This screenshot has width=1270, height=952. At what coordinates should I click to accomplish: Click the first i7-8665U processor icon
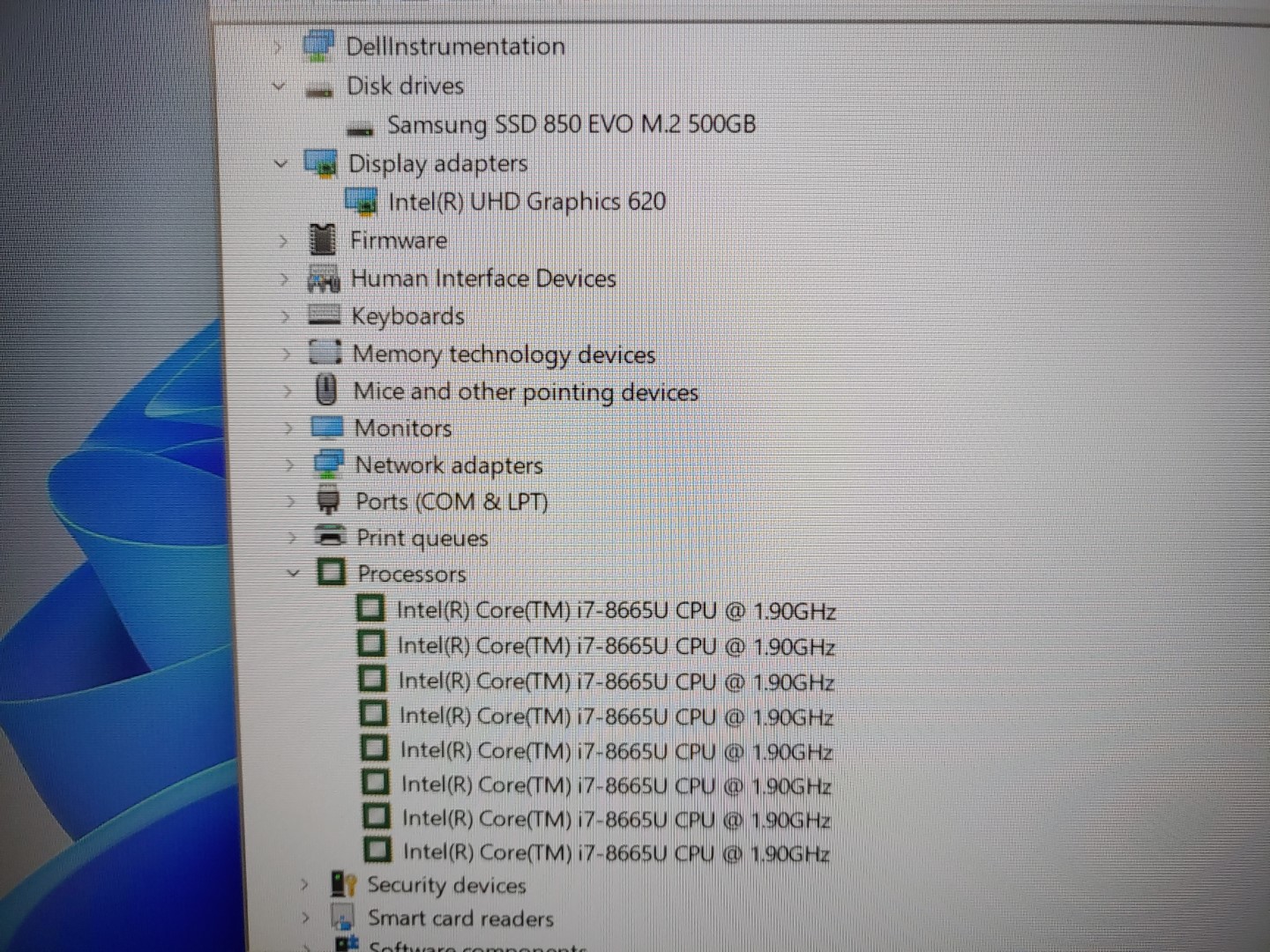pos(370,608)
